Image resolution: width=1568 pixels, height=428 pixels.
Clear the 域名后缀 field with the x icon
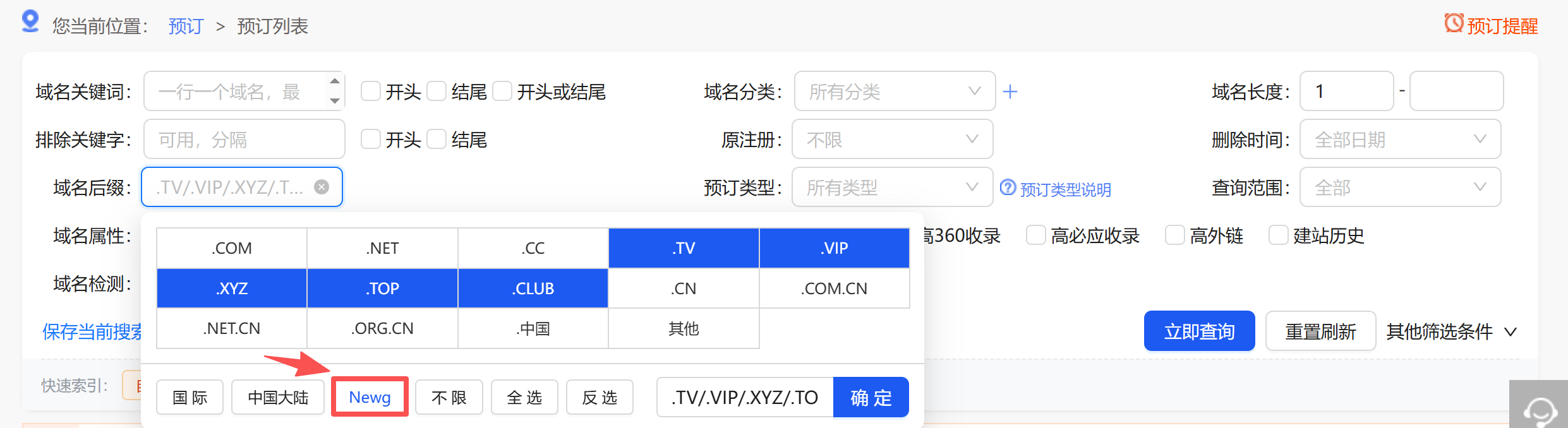point(322,187)
